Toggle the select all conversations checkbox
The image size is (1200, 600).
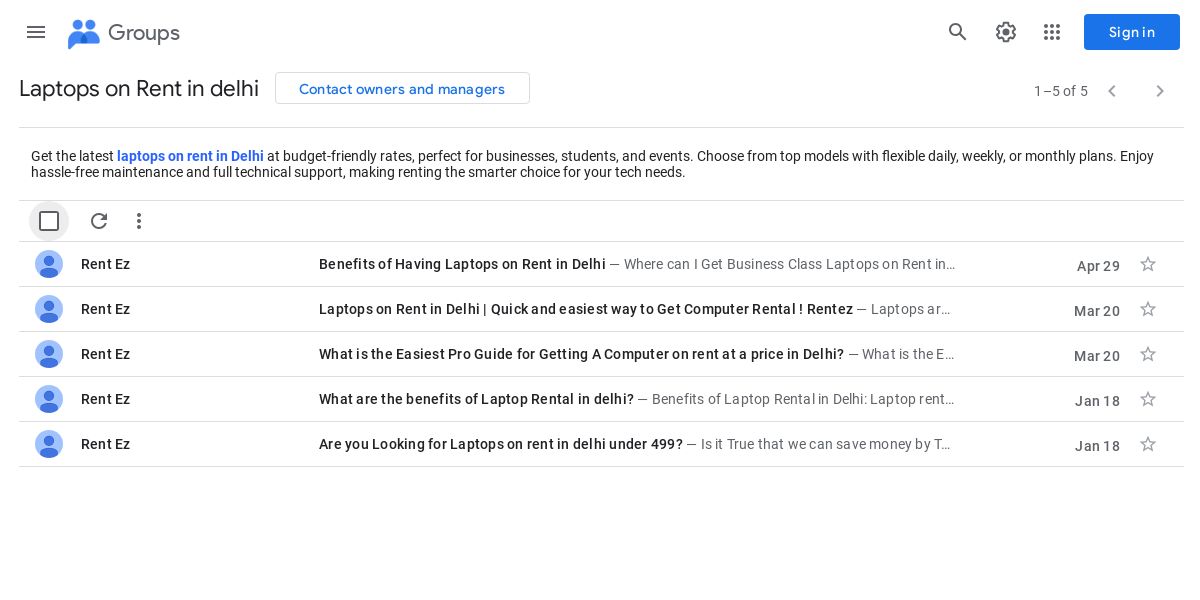click(49, 221)
